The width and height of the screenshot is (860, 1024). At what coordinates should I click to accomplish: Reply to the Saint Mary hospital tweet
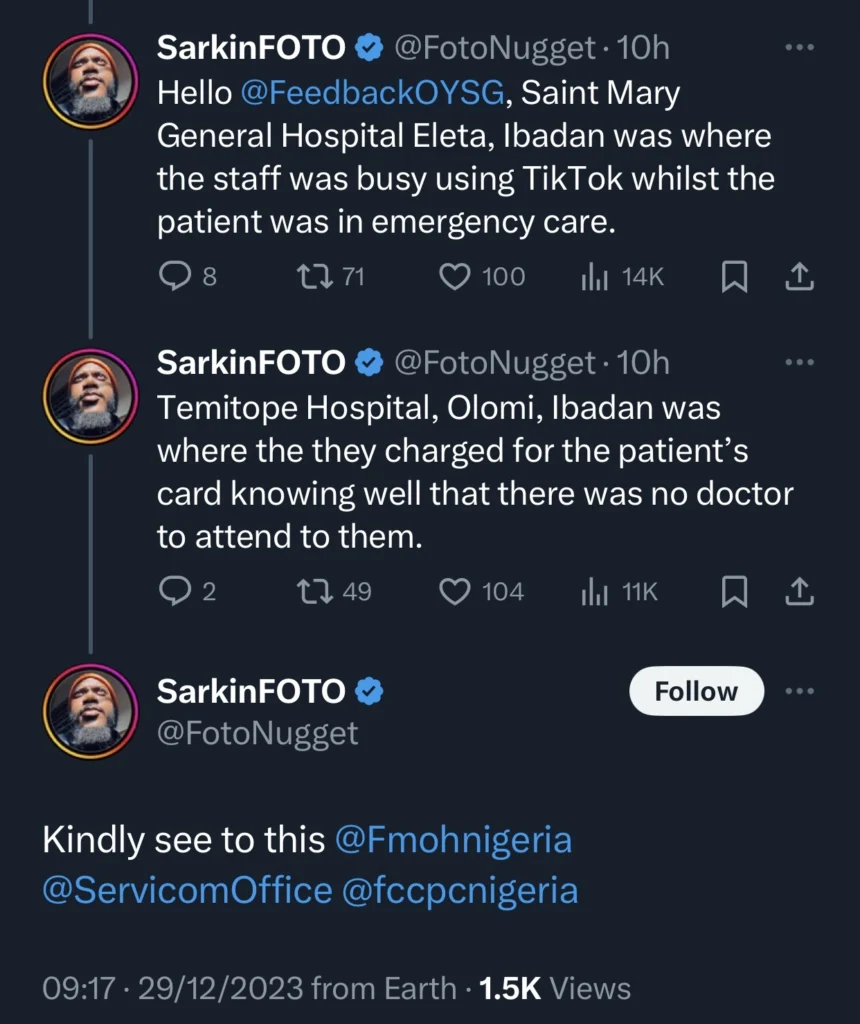coord(173,277)
